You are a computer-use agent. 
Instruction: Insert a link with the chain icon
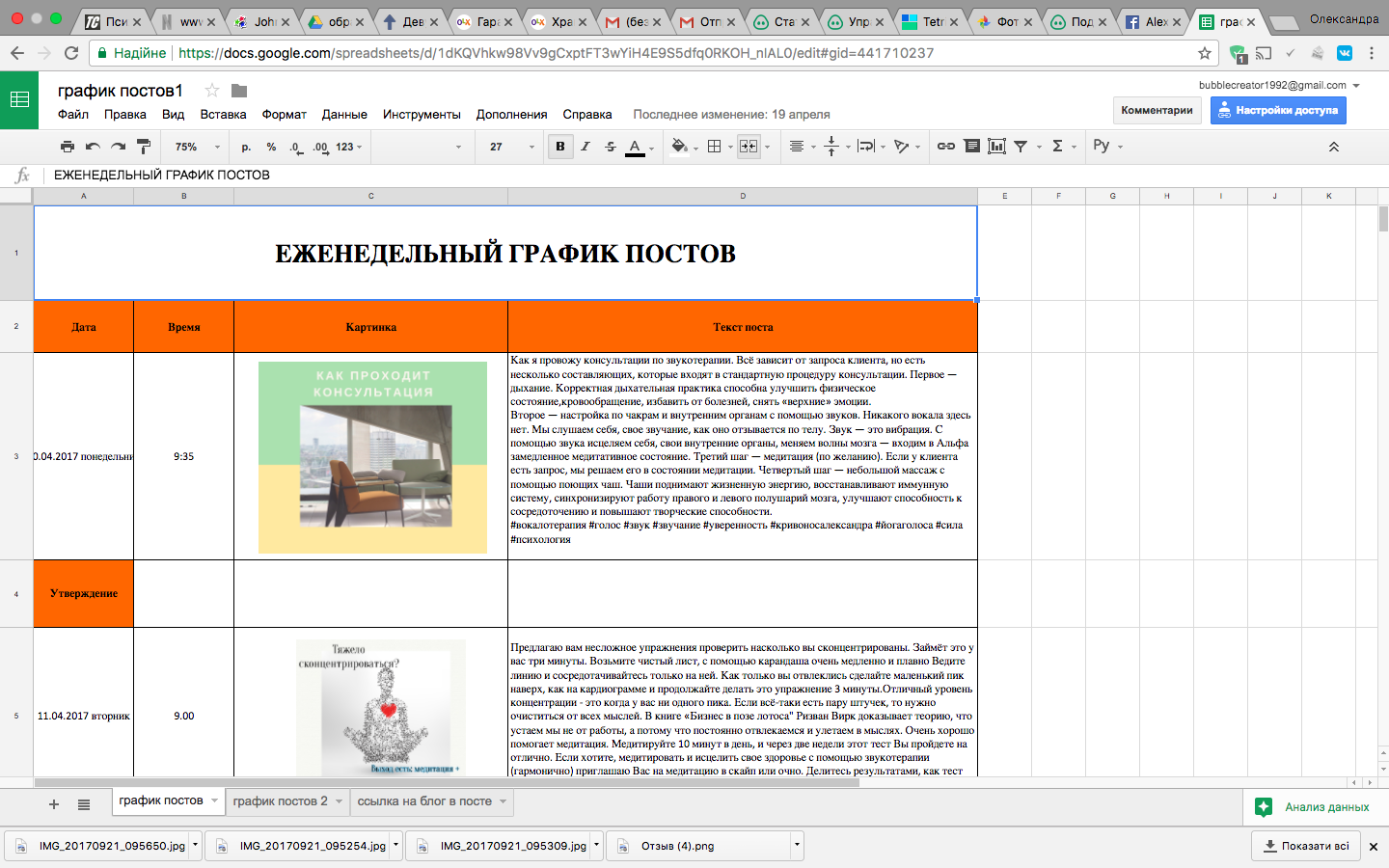[946, 147]
